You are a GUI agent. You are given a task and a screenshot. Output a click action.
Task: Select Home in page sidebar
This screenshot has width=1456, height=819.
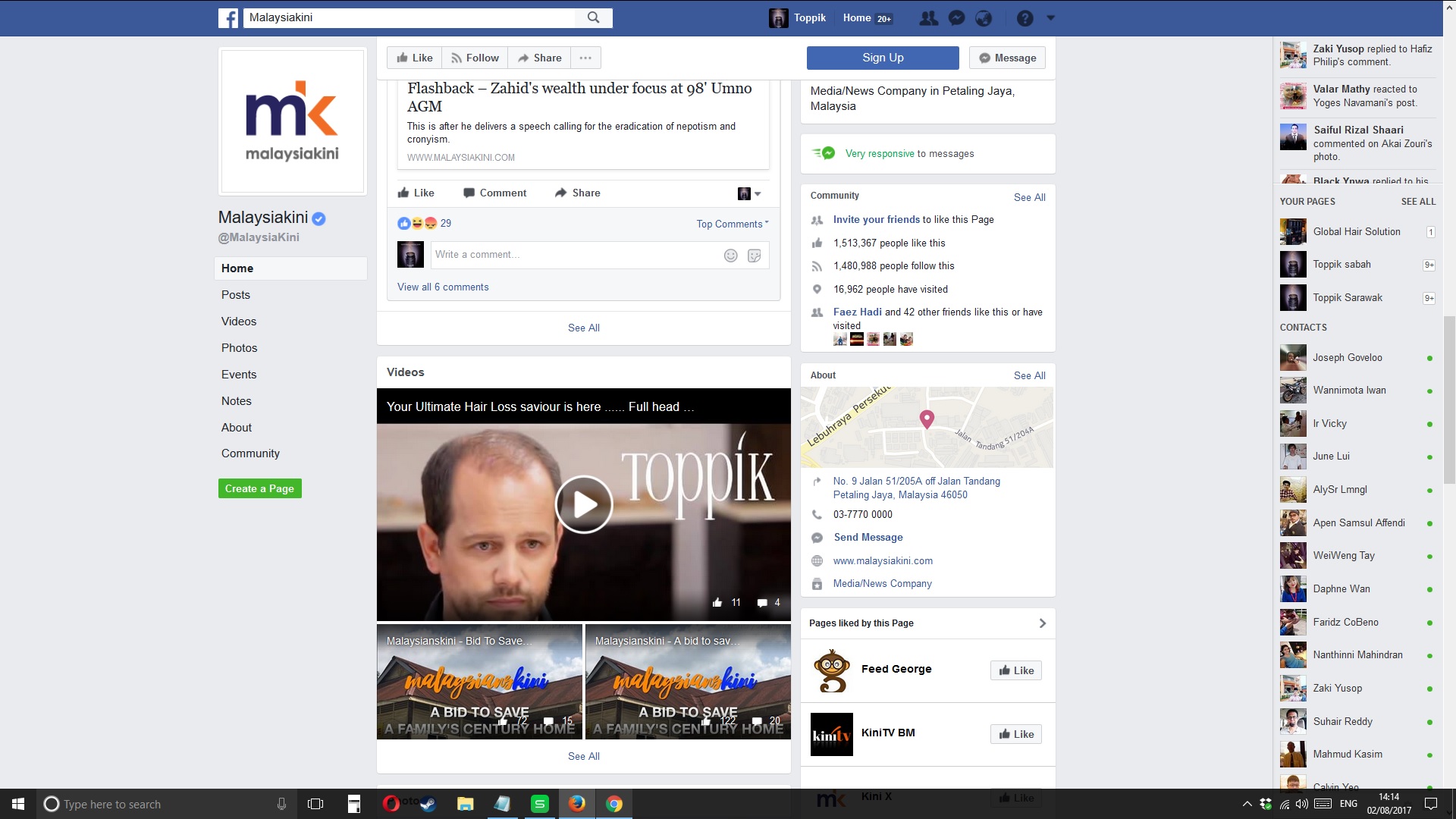coord(291,268)
